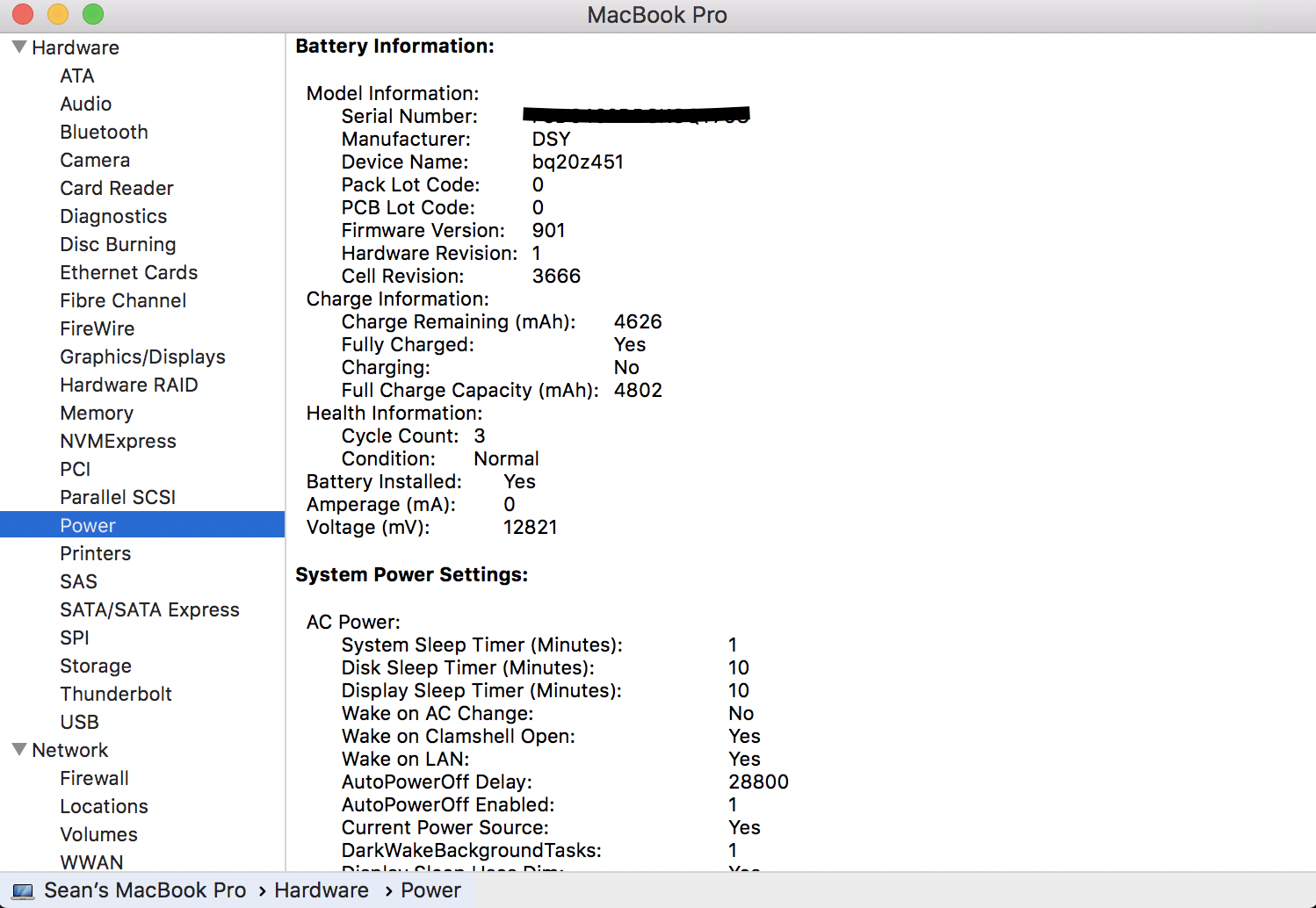Screen dimensions: 1316x908
Task: Select PCI in the Hardware list
Action: 76,469
